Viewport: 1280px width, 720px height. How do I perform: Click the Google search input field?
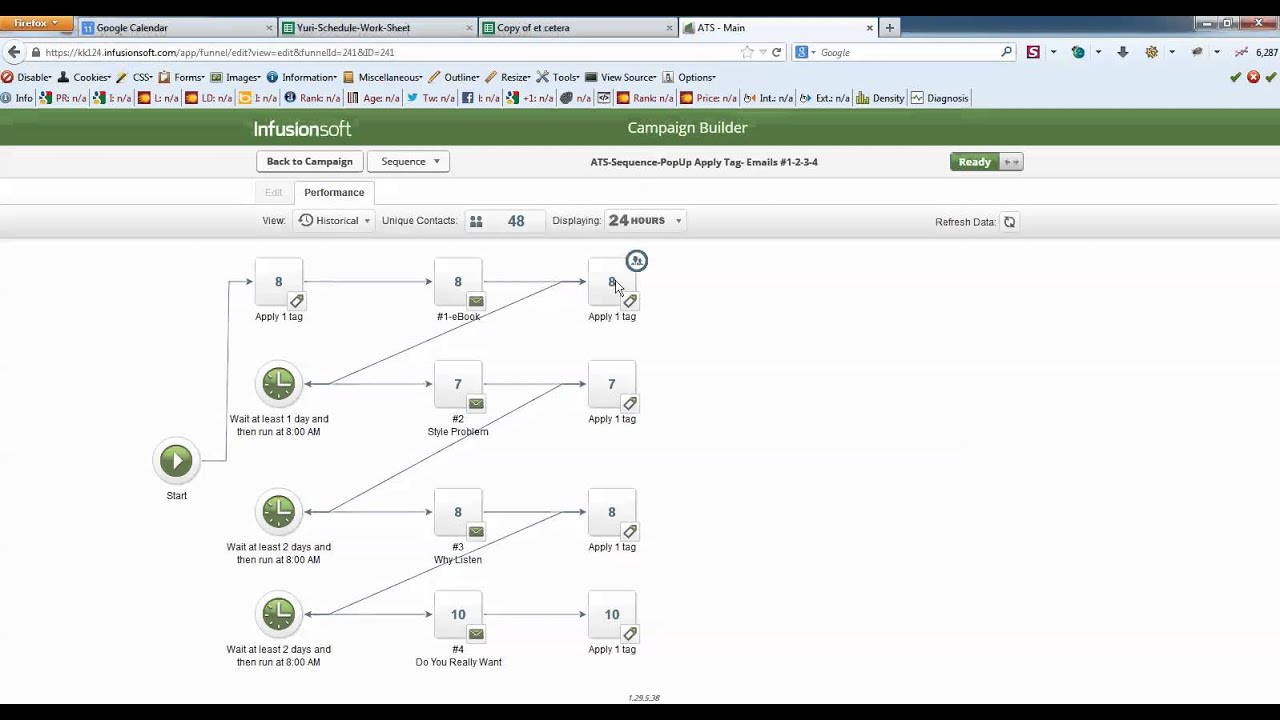(x=908, y=52)
